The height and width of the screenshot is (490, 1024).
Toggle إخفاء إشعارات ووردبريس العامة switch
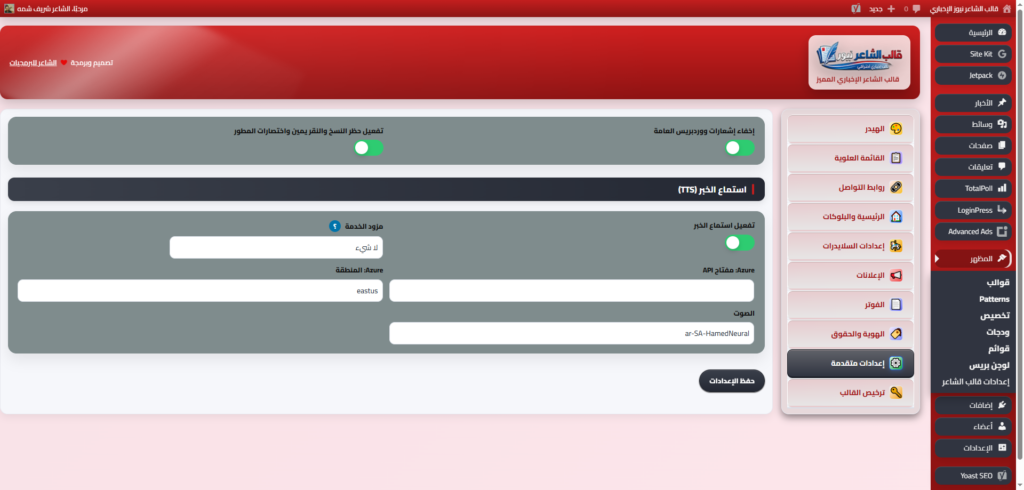point(739,148)
